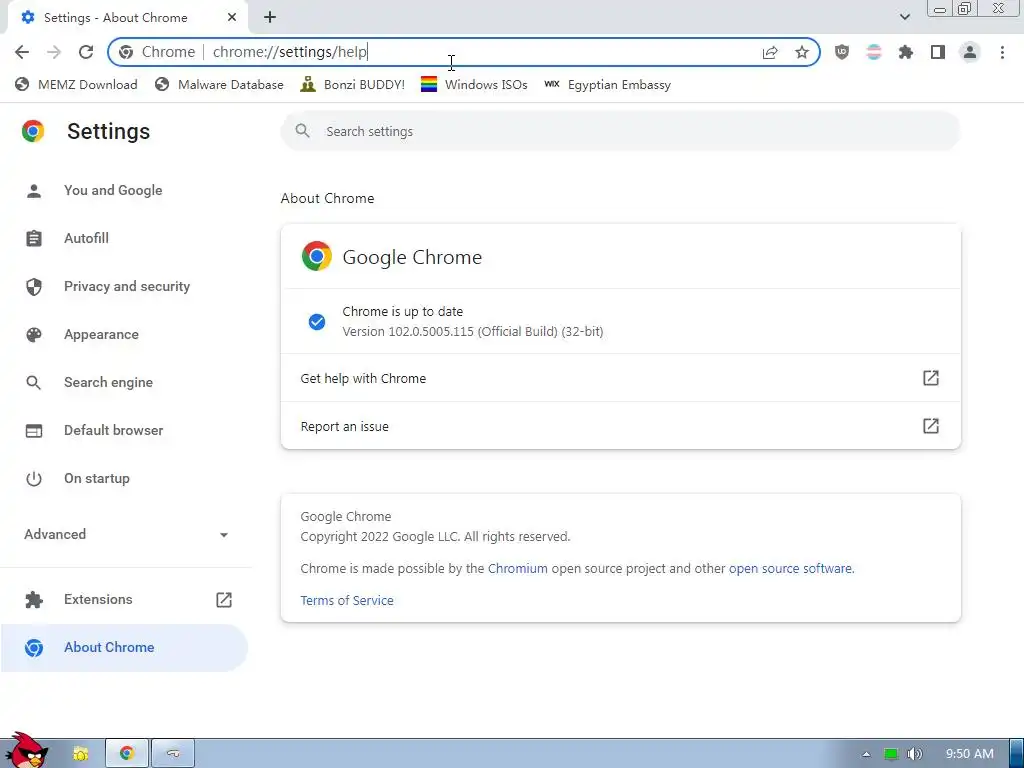This screenshot has width=1024, height=768.
Task: Open the Bonzi BUDDY! bookmark
Action: click(353, 85)
